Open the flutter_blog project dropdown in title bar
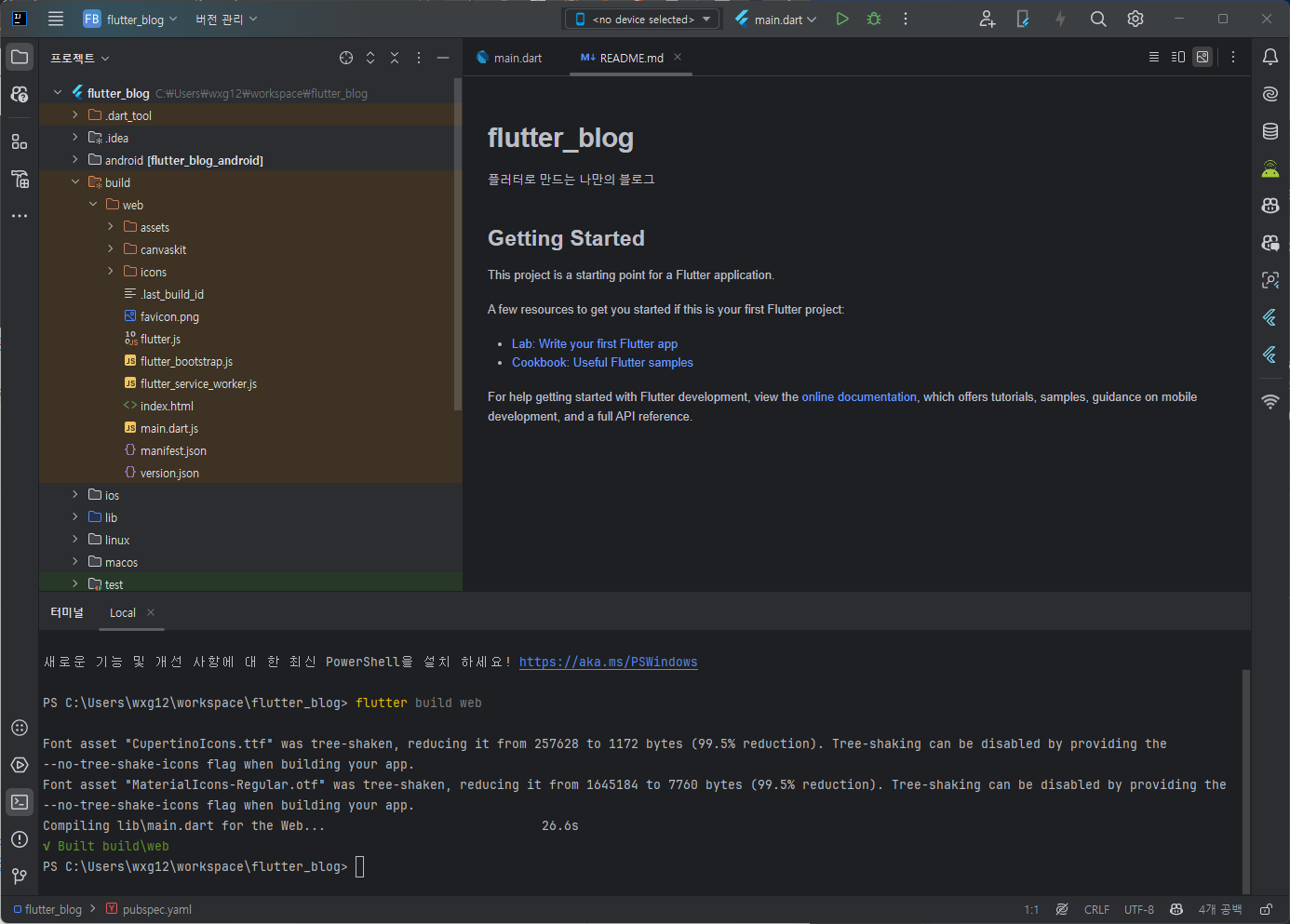Screen dimensions: 1290x924 (x=129, y=19)
